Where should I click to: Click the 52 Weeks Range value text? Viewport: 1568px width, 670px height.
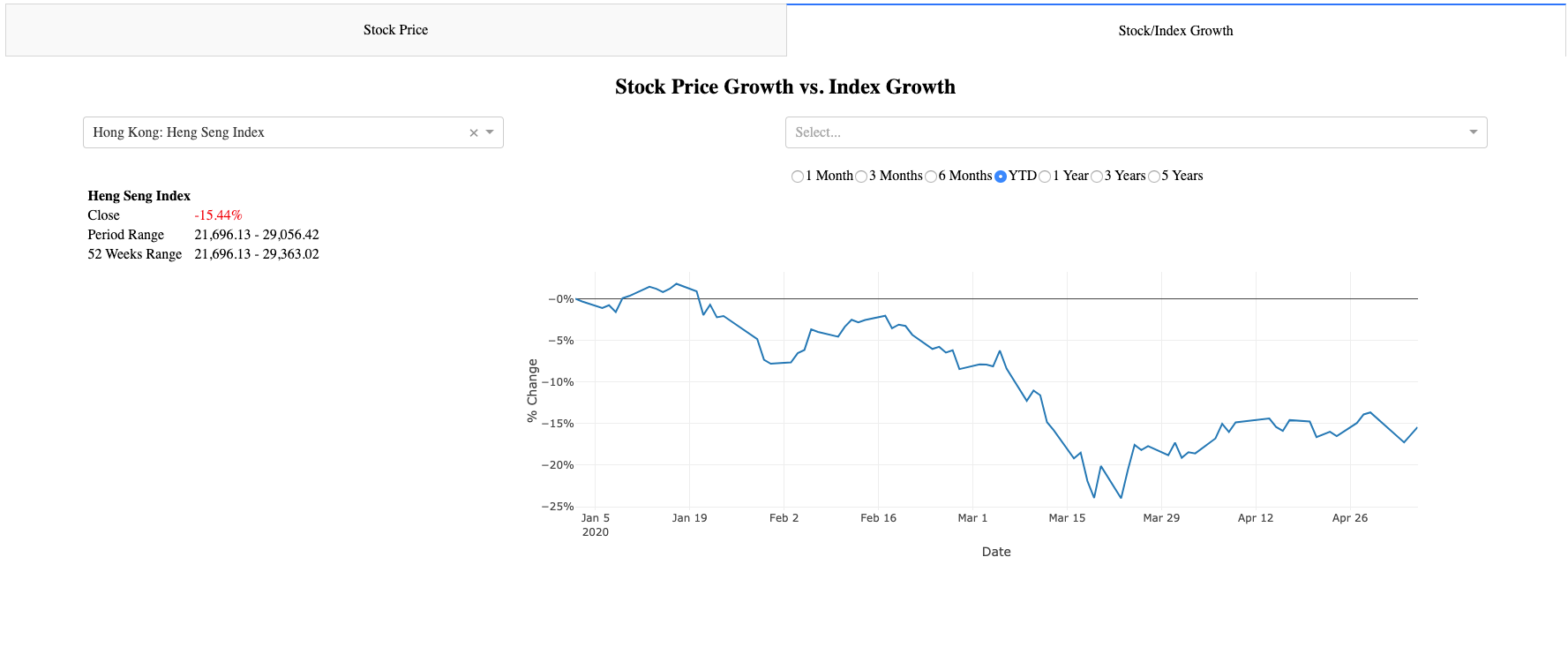[257, 253]
